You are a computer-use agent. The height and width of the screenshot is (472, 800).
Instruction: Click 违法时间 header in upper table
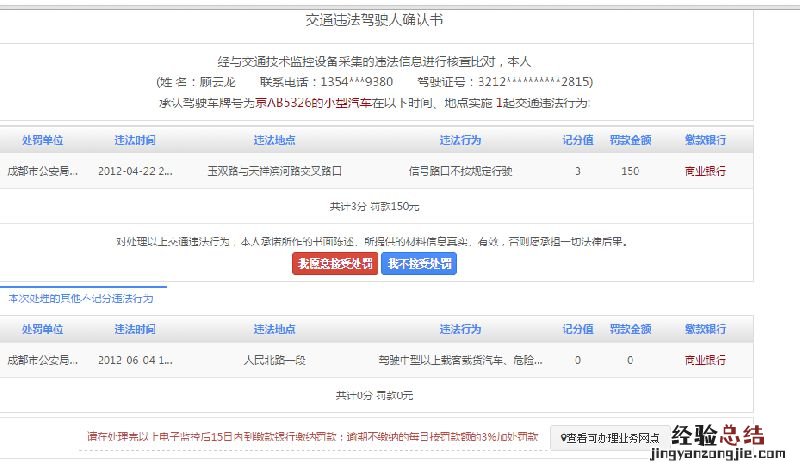[x=135, y=140]
